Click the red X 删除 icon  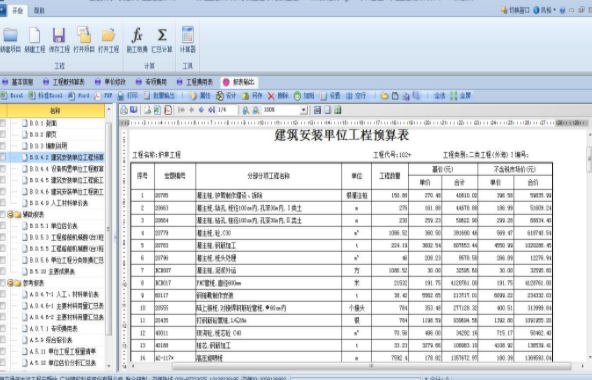pyautogui.click(x=271, y=96)
